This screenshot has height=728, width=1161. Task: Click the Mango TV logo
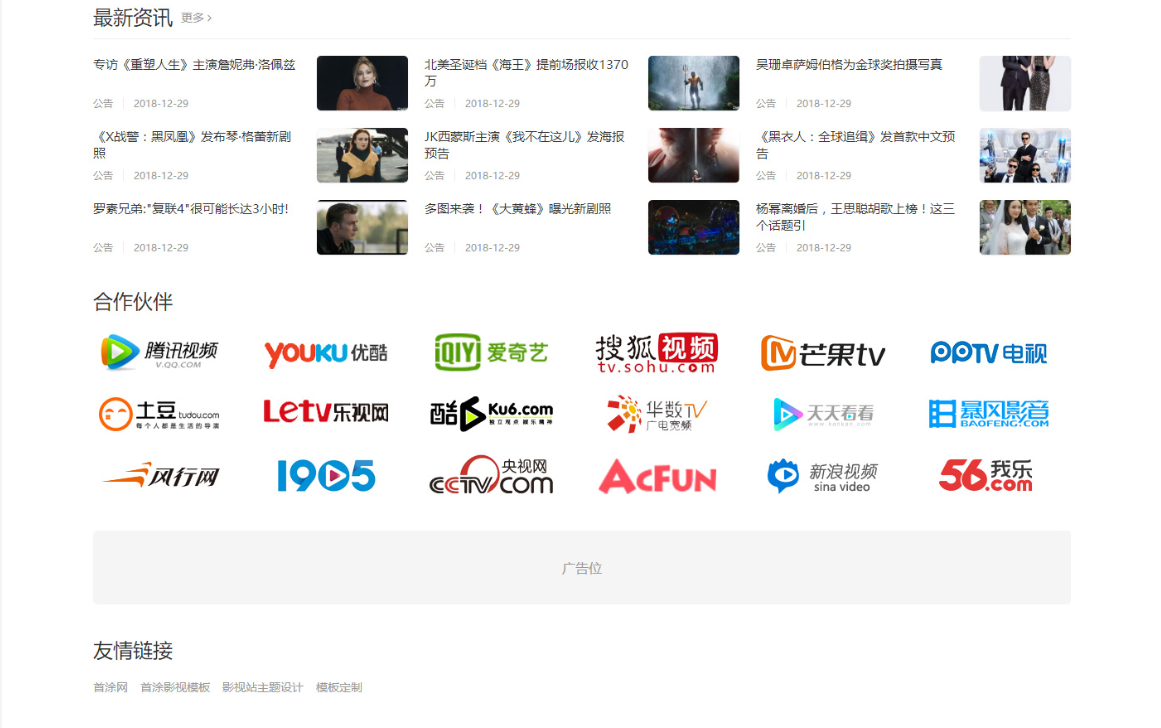point(823,353)
